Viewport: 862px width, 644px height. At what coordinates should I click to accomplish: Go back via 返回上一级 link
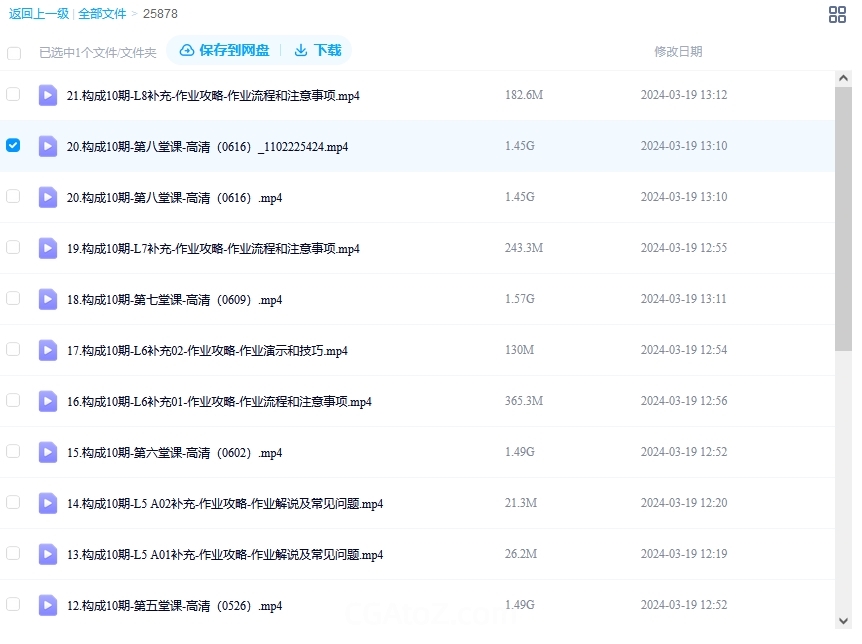click(x=38, y=14)
